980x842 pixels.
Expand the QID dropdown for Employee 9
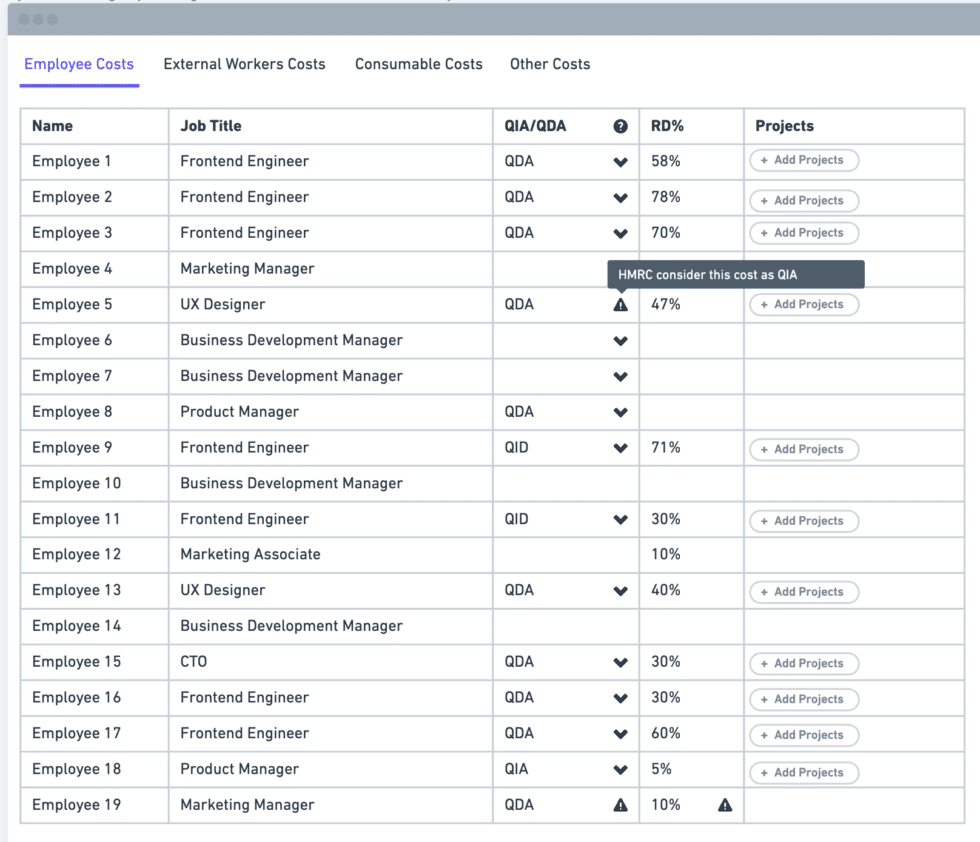(x=620, y=448)
